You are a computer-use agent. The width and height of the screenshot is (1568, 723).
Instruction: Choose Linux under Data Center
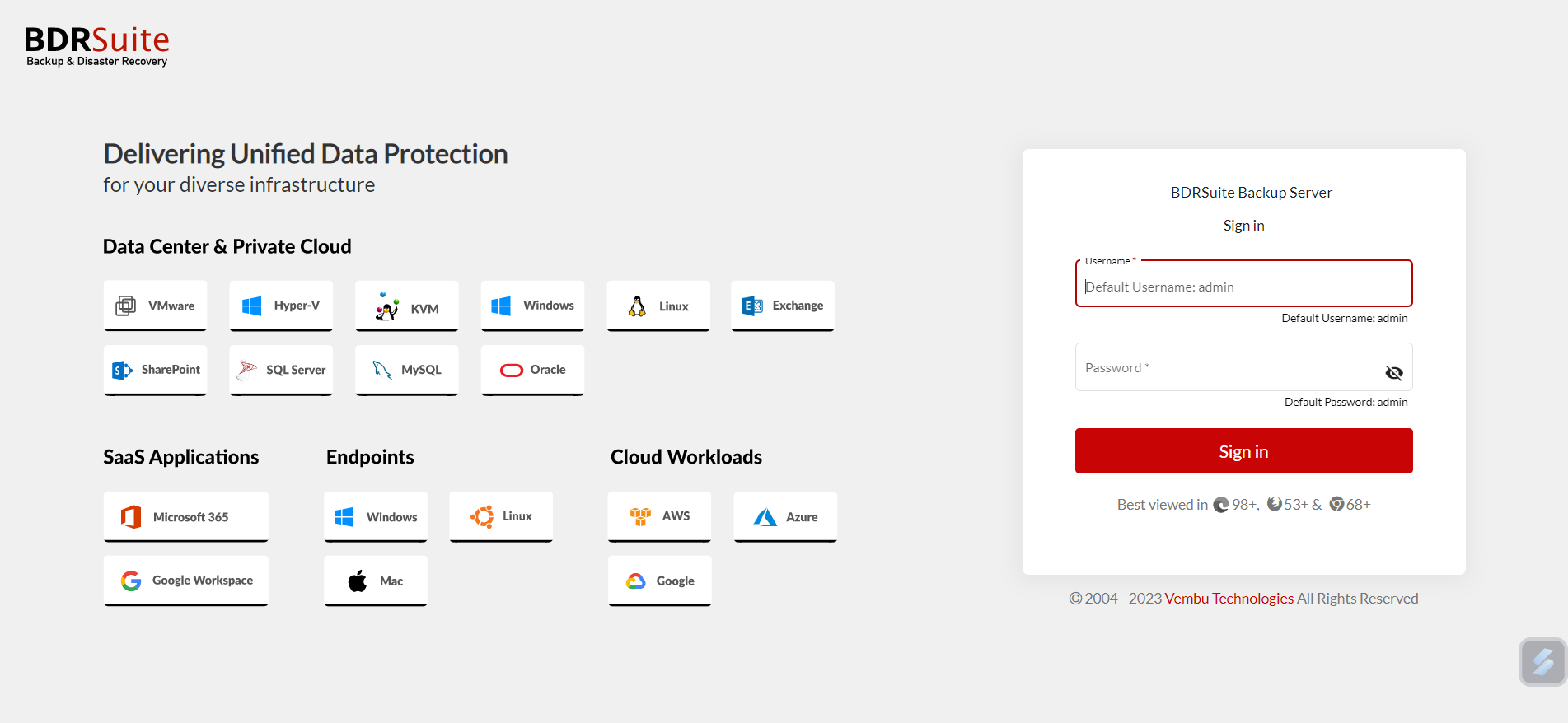pyautogui.click(x=658, y=306)
